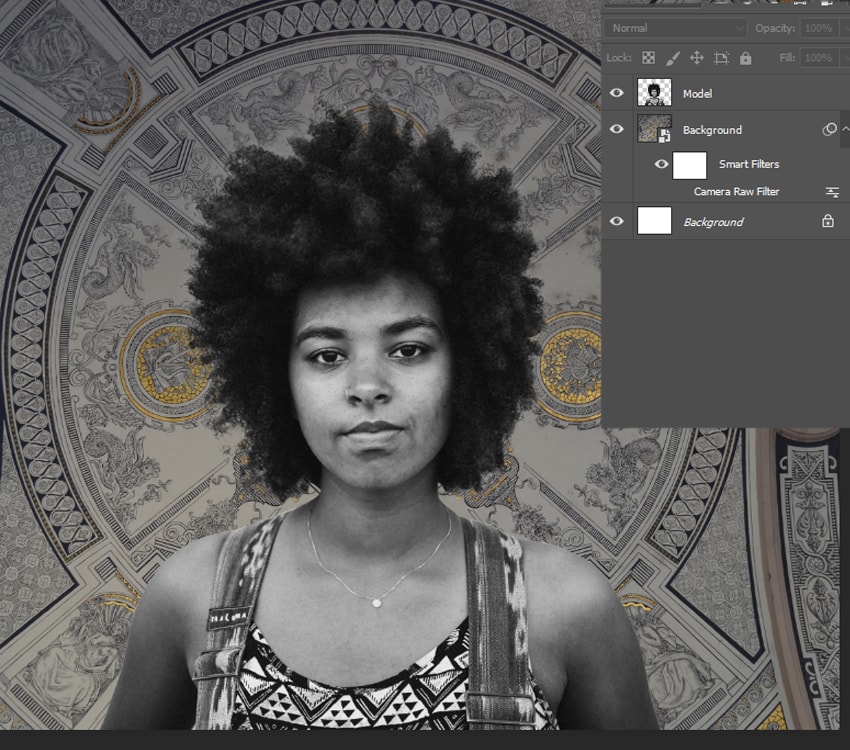Select the white locked Background layer thumbnail
The image size is (850, 750).
[654, 221]
